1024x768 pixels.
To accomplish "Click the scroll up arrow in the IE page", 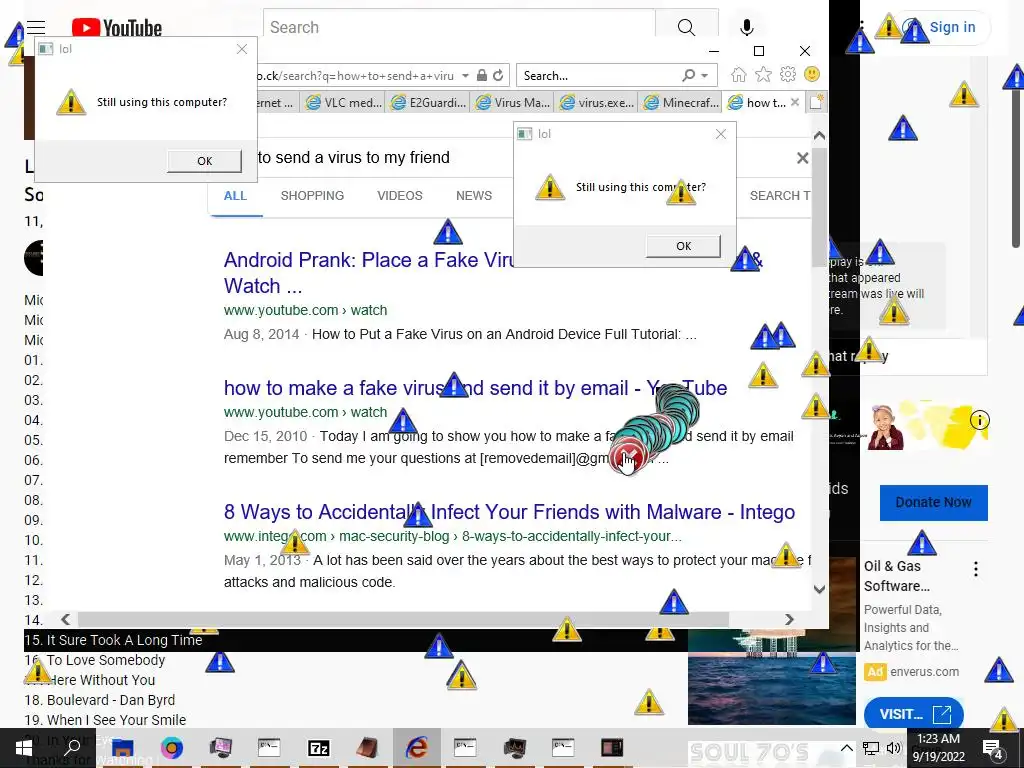I will pos(819,136).
